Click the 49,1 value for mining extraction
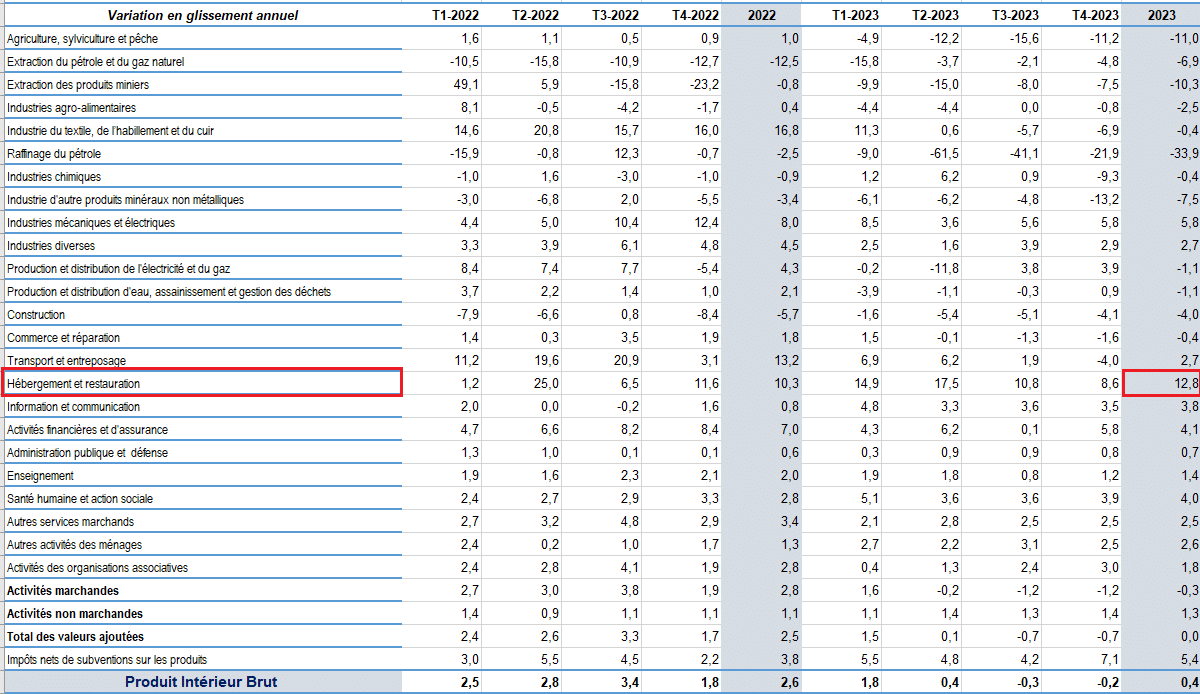 [467, 85]
